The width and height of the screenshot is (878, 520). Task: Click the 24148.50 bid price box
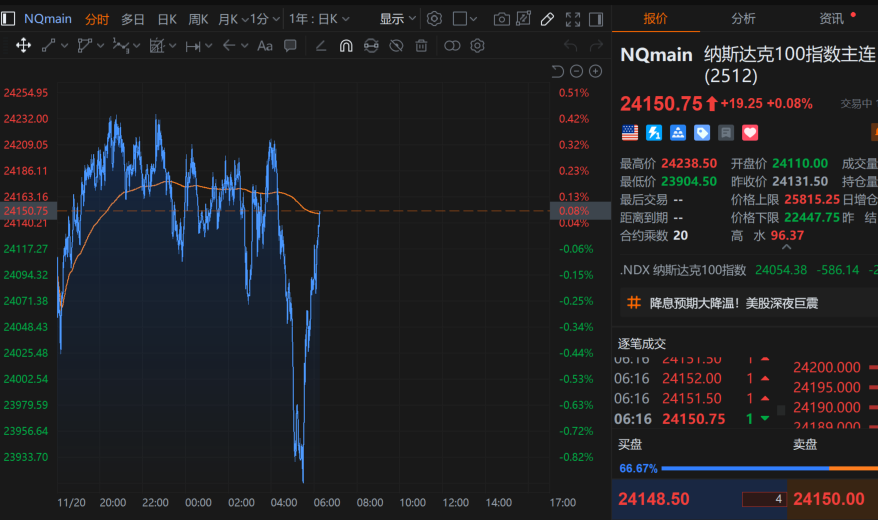point(699,499)
